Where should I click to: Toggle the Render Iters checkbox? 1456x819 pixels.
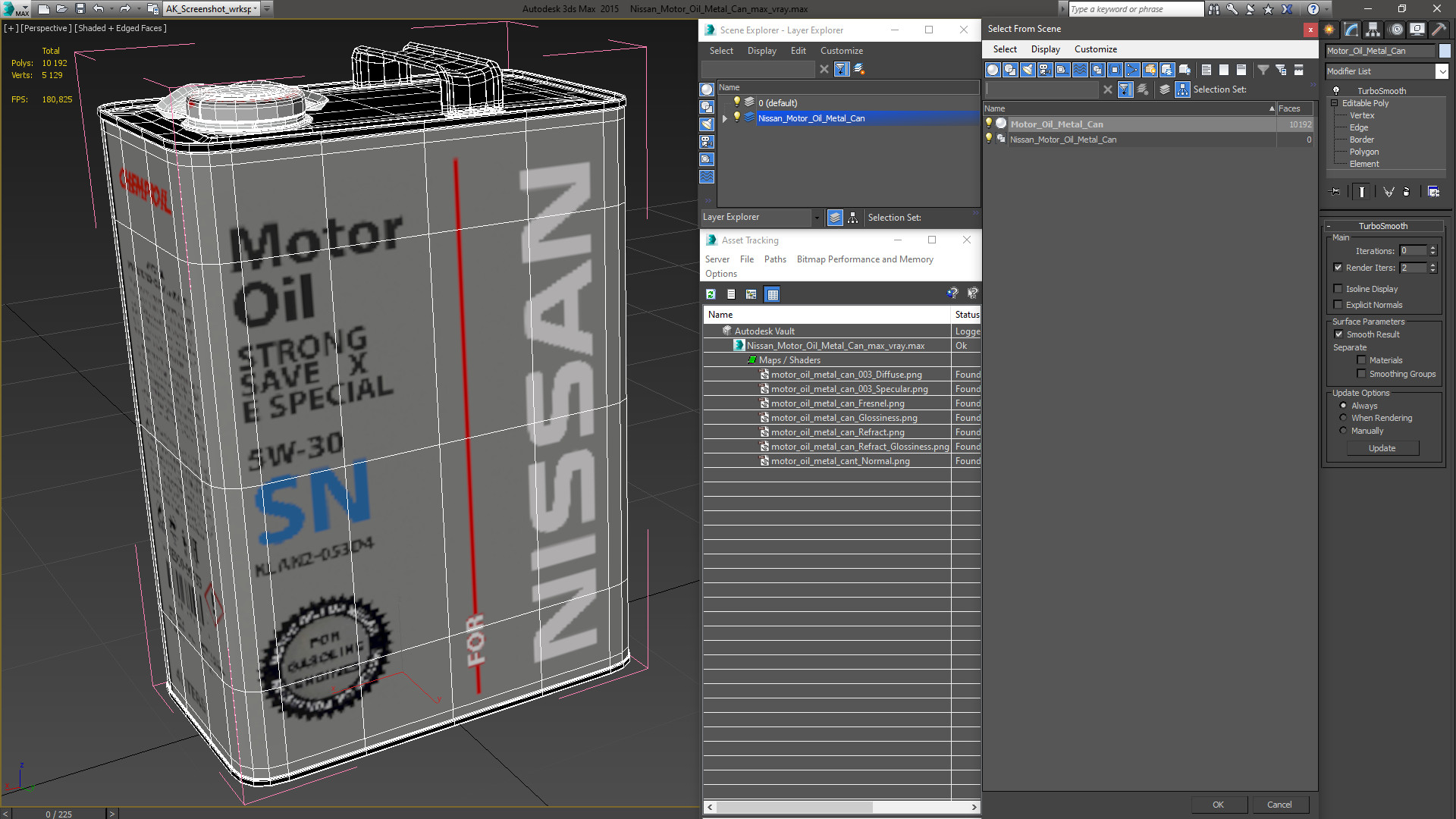[1338, 268]
